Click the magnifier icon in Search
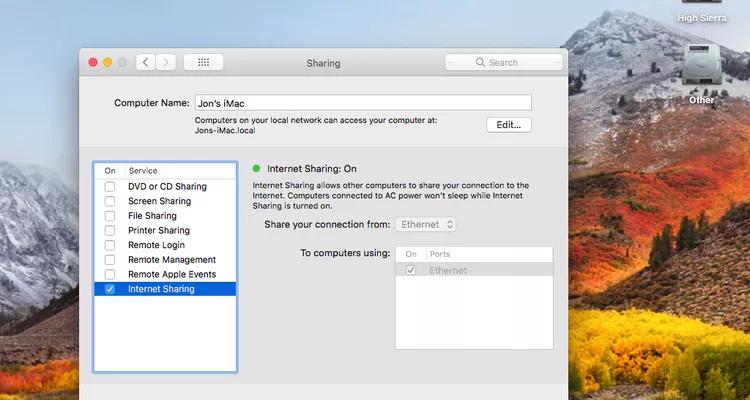The image size is (750, 400). (x=480, y=62)
